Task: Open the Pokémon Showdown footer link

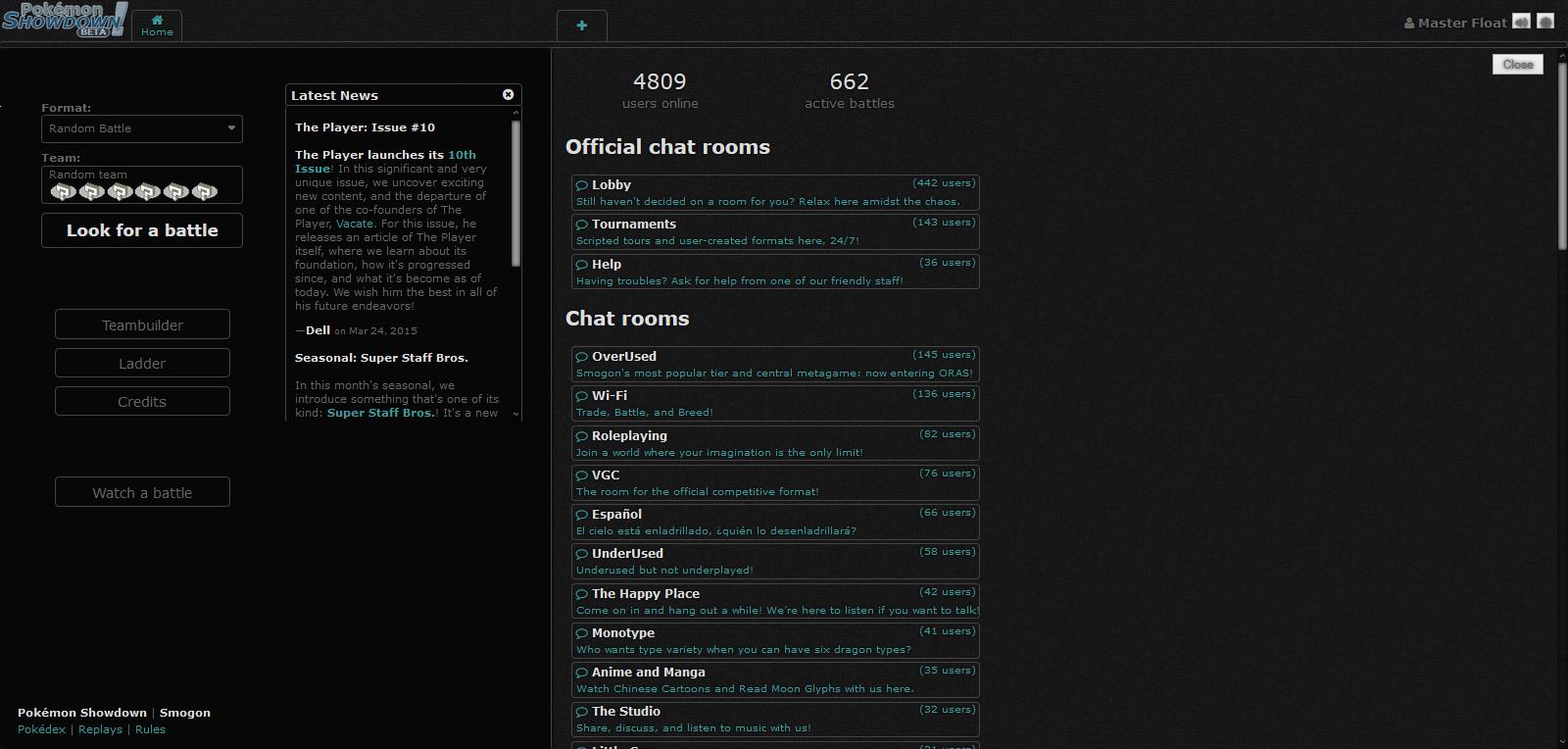Action: pyautogui.click(x=82, y=713)
